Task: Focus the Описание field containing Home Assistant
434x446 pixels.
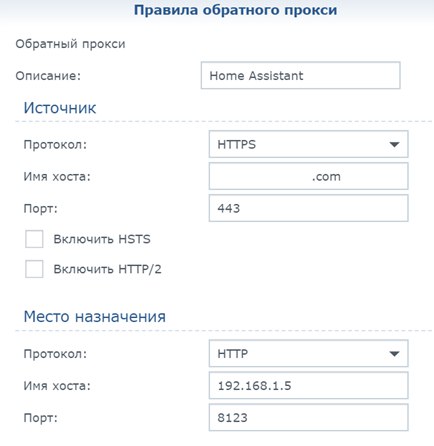Action: (x=300, y=76)
